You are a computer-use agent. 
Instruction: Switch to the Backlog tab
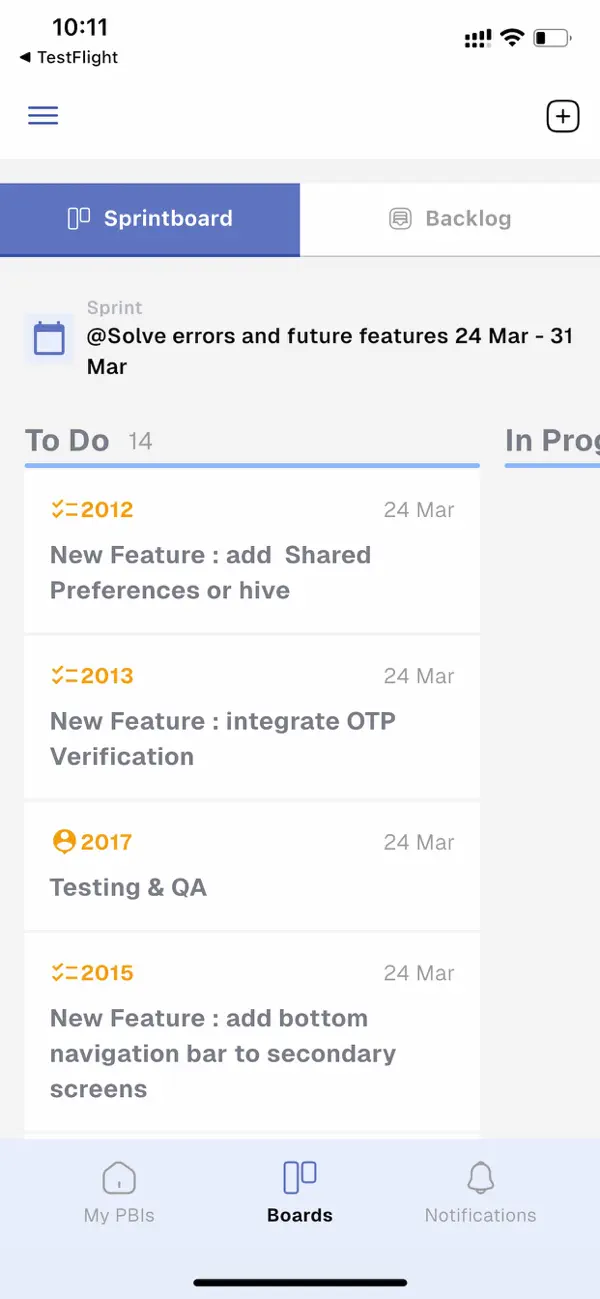coord(449,218)
